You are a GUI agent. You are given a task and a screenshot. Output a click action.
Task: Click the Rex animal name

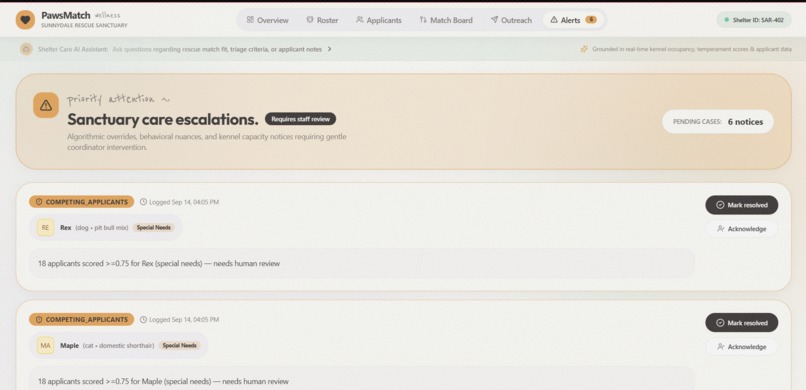click(x=66, y=227)
